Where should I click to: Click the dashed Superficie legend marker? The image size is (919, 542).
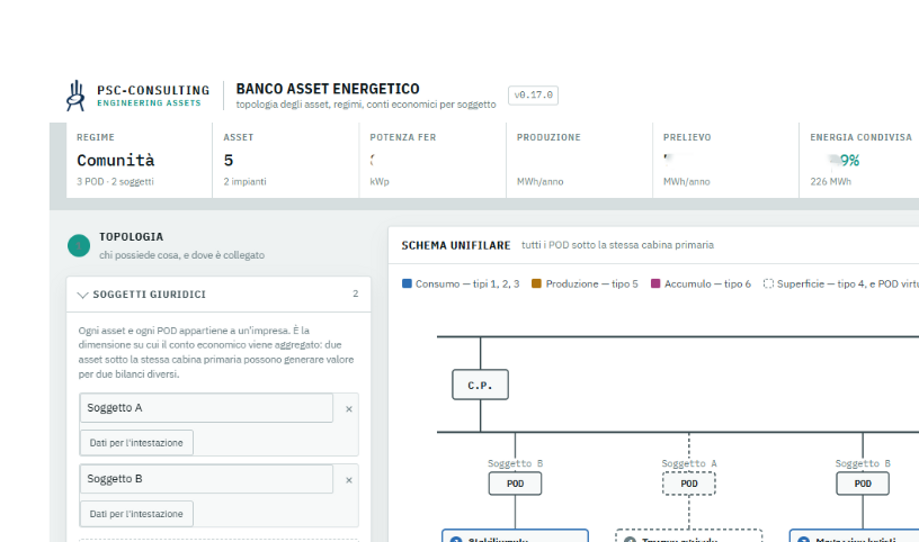[x=768, y=284]
